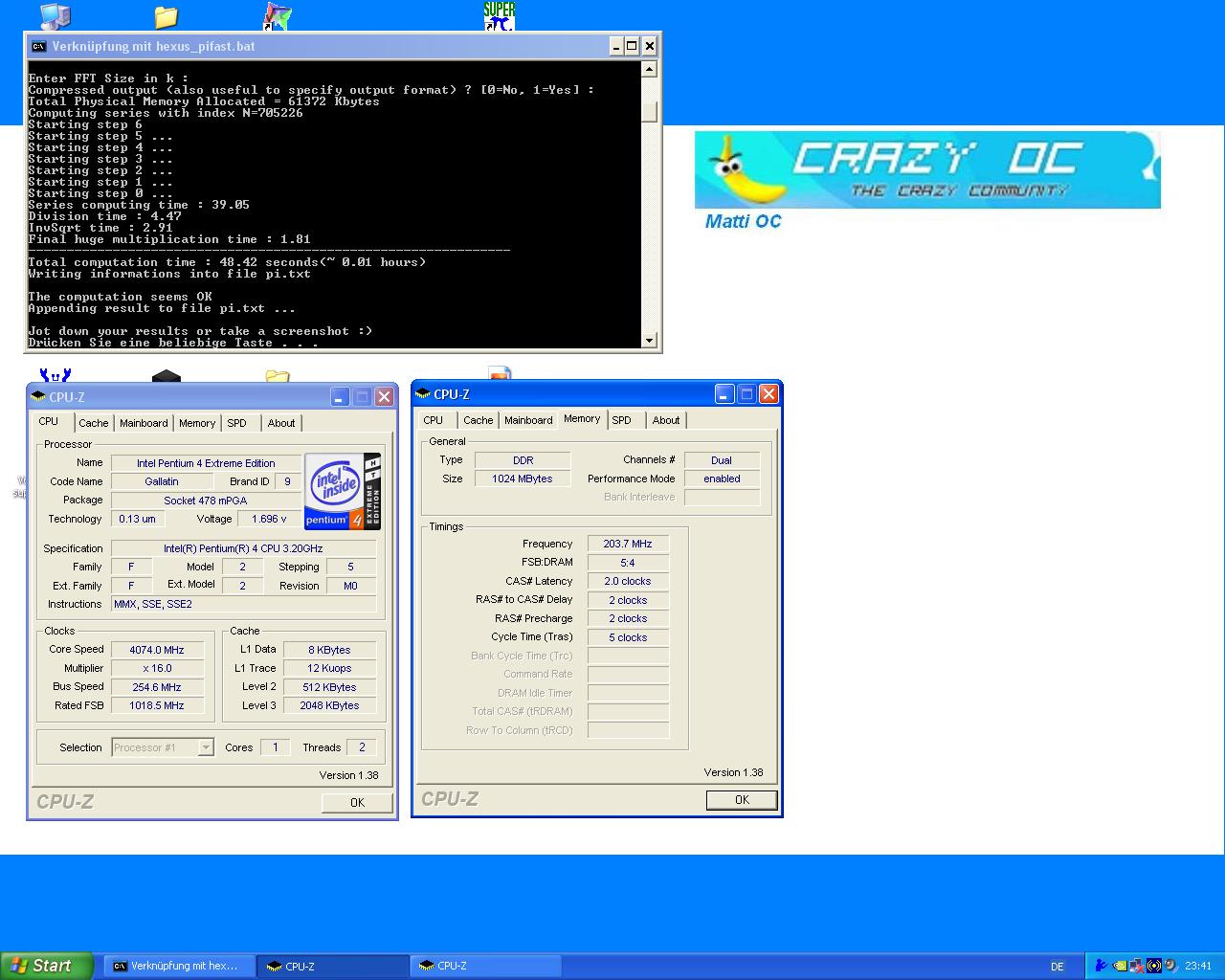Screen dimensions: 1225x980
Task: Click OK in the right CPU-Z Memory window
Action: [x=742, y=800]
